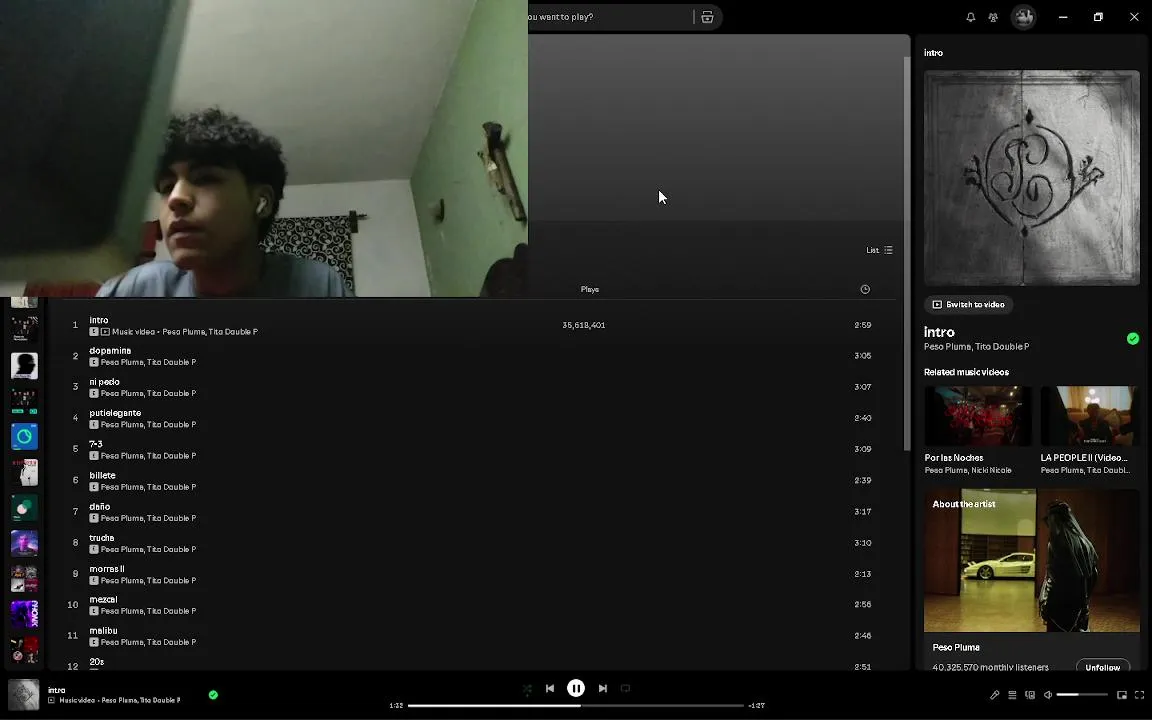Open the notifications bell icon

[971, 17]
